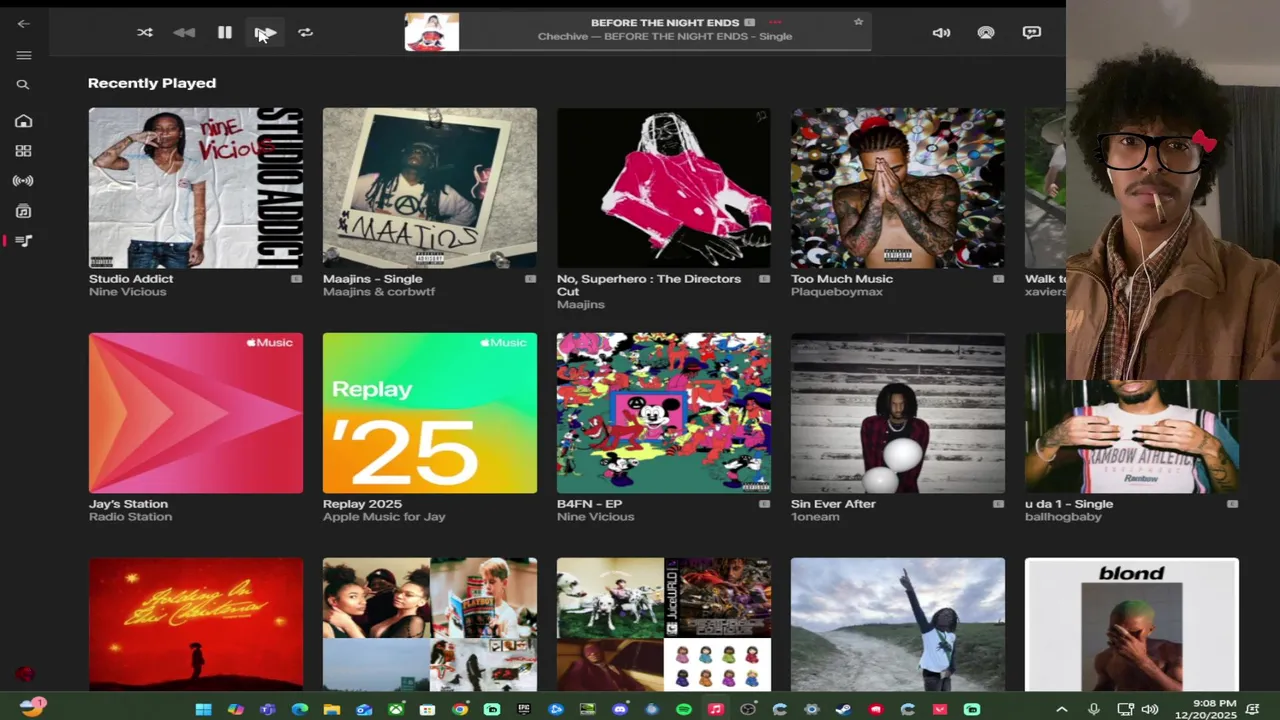Open the Sin Ever After album cover
The image size is (1280, 720).
898,413
